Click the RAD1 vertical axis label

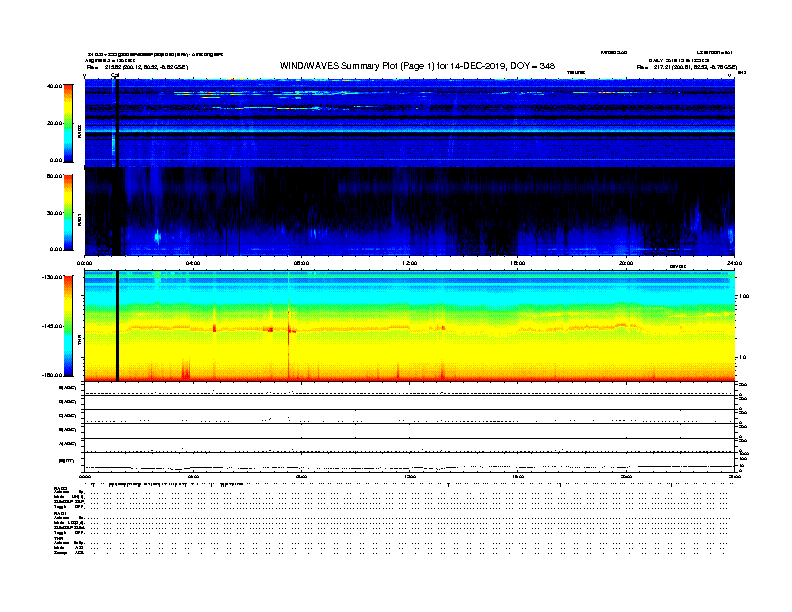point(79,219)
